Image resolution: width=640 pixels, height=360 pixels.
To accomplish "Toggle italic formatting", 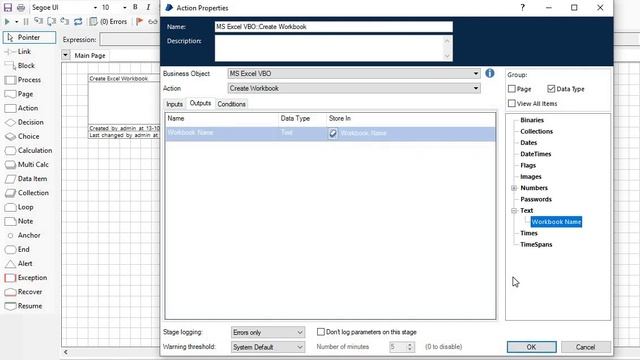I will tap(148, 7).
